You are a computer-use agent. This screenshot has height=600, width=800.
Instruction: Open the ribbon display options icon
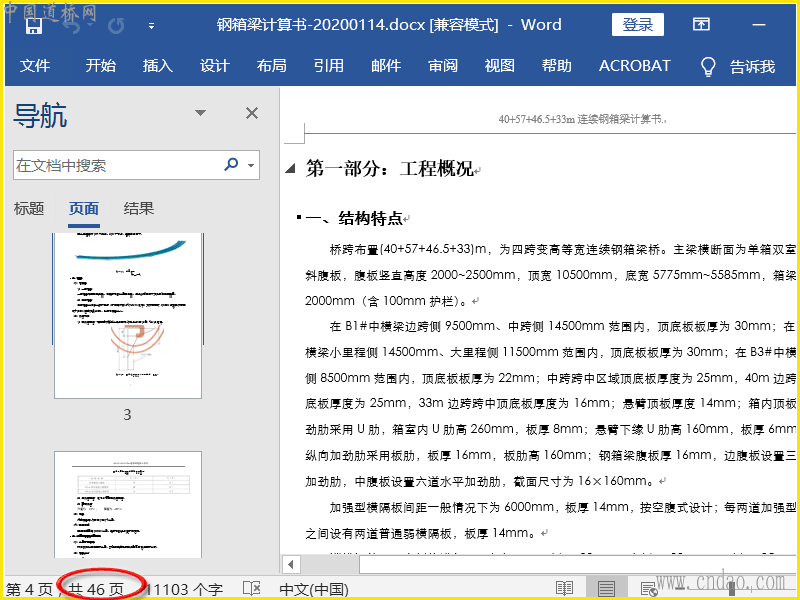pyautogui.click(x=701, y=25)
